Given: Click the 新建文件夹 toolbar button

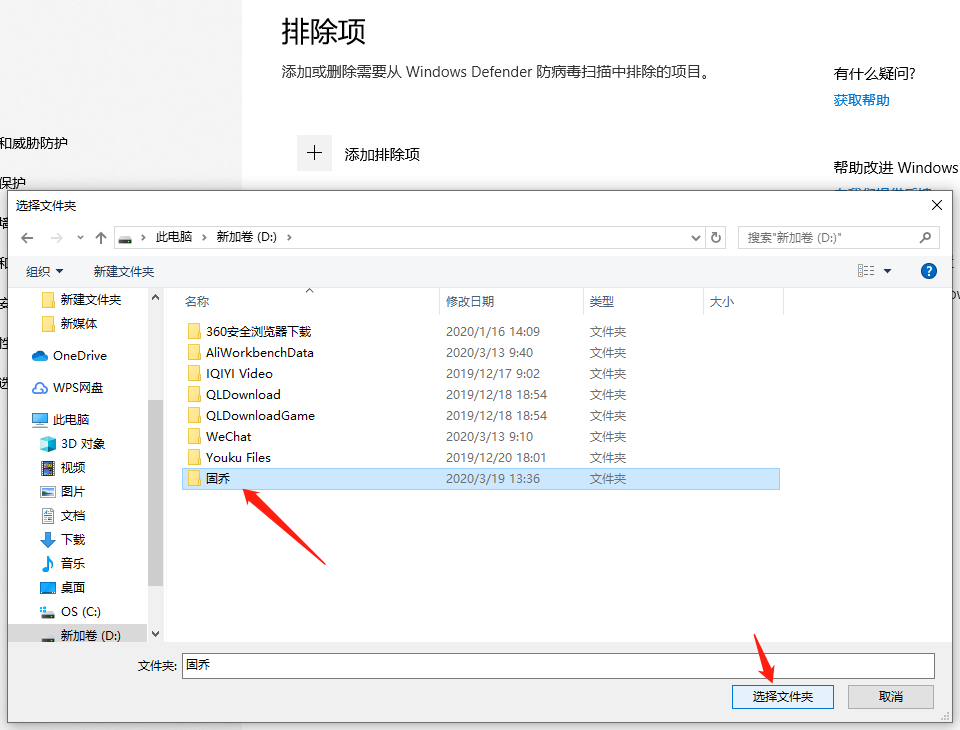Looking at the screenshot, I should point(124,272).
